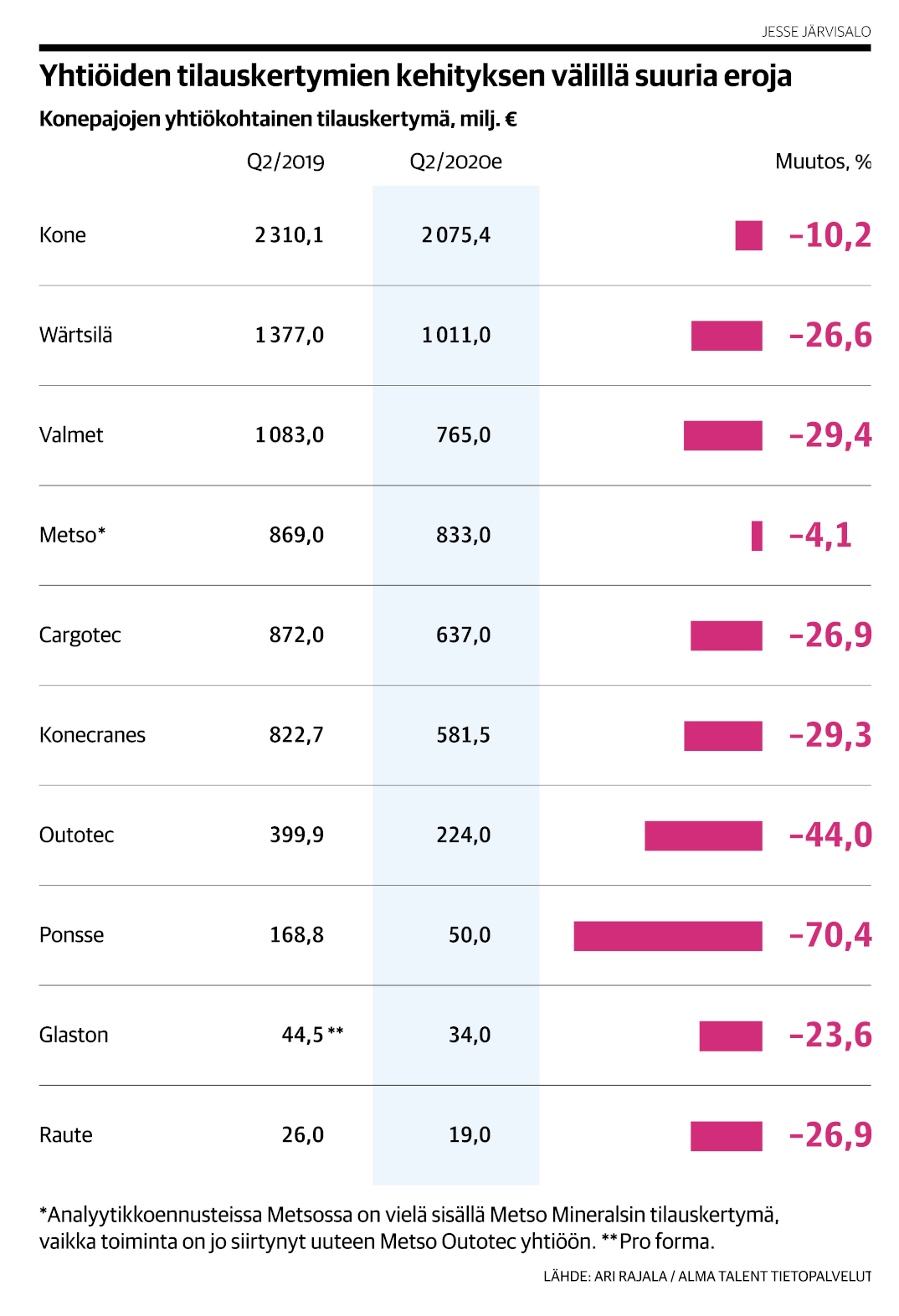Image resolution: width=899 pixels, height=1316 pixels.
Task: Click the Outotec pink change bar
Action: tap(703, 835)
